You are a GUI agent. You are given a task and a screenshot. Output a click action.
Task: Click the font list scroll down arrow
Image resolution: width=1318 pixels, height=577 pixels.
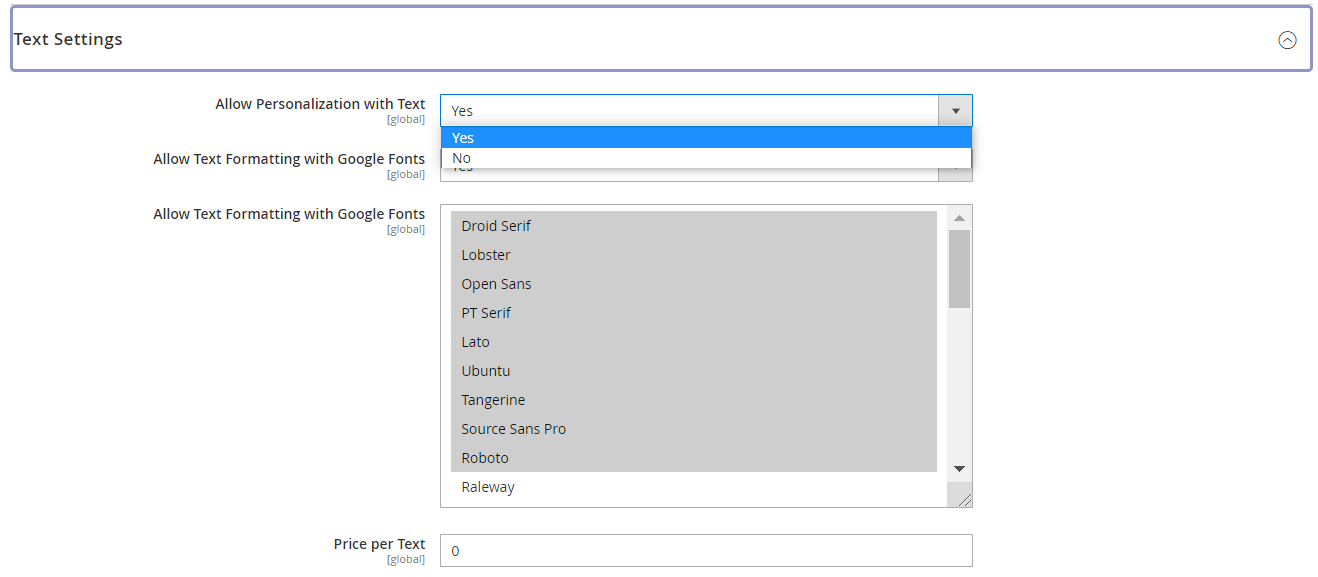959,468
